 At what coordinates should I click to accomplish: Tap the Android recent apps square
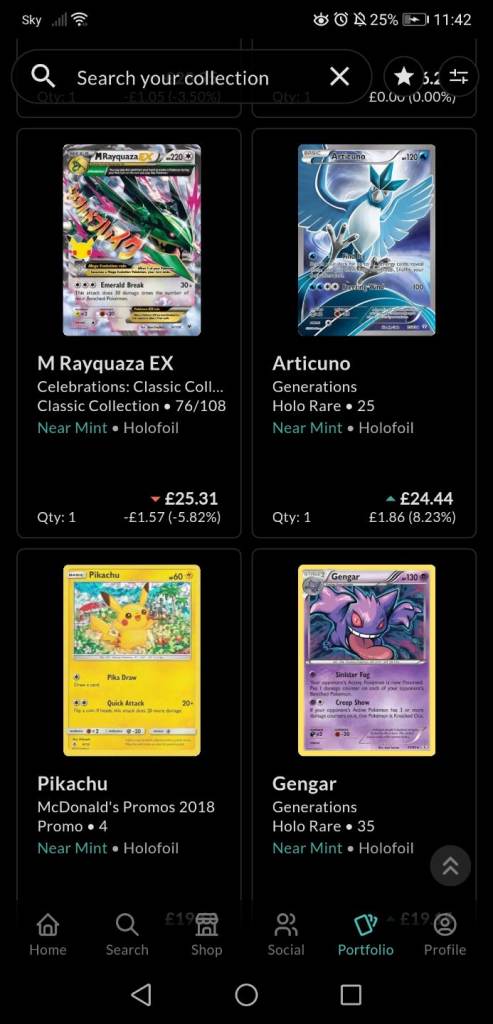pos(351,995)
